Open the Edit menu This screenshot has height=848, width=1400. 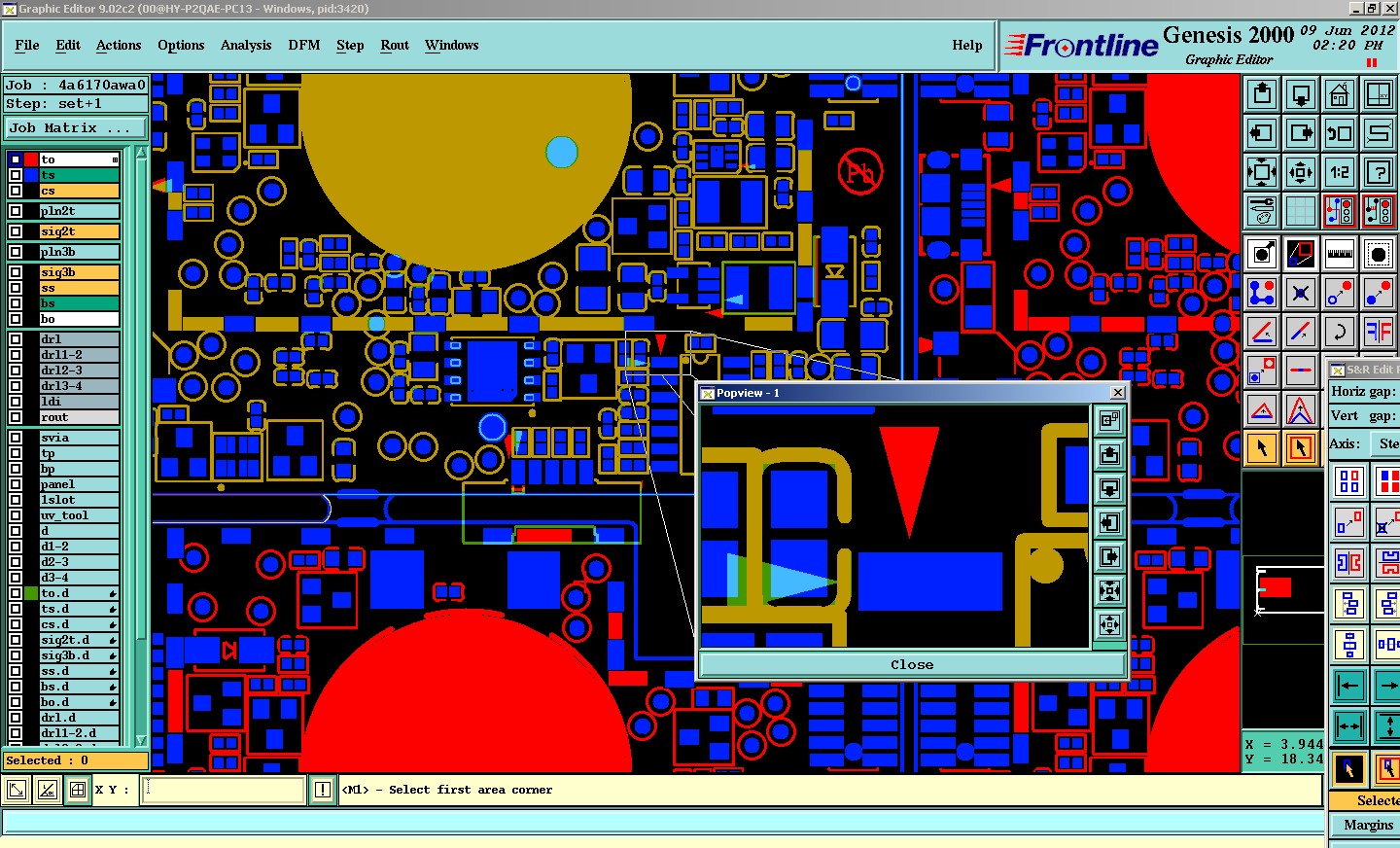(x=68, y=45)
